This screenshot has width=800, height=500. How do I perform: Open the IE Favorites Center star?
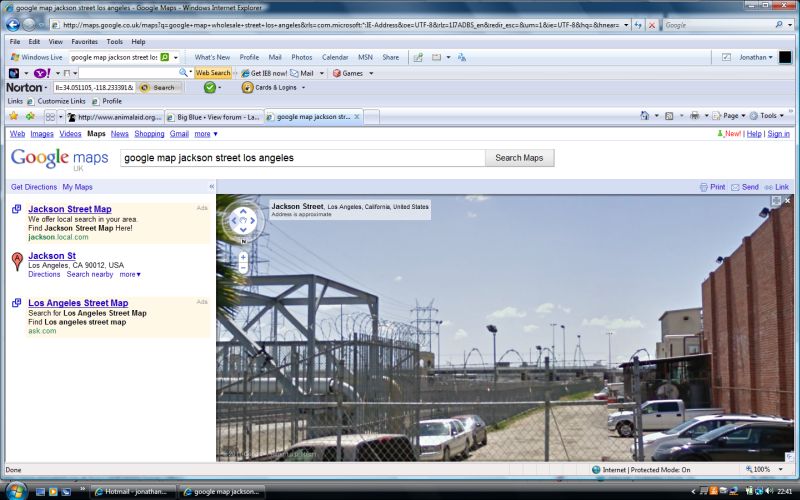(13, 116)
